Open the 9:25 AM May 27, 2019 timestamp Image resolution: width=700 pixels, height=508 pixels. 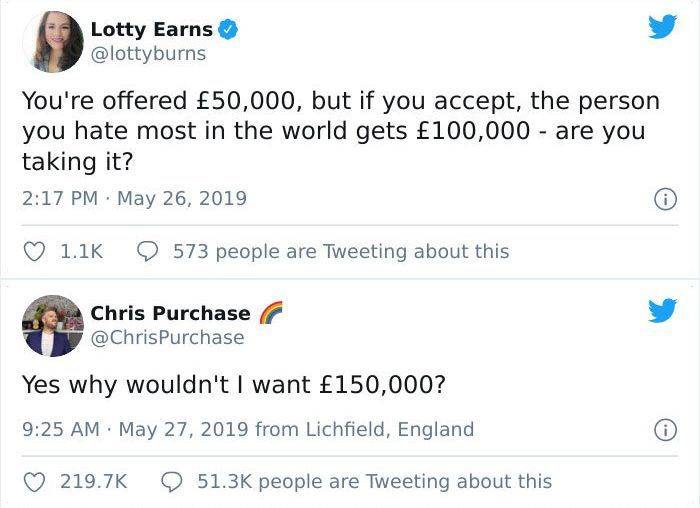coord(135,430)
